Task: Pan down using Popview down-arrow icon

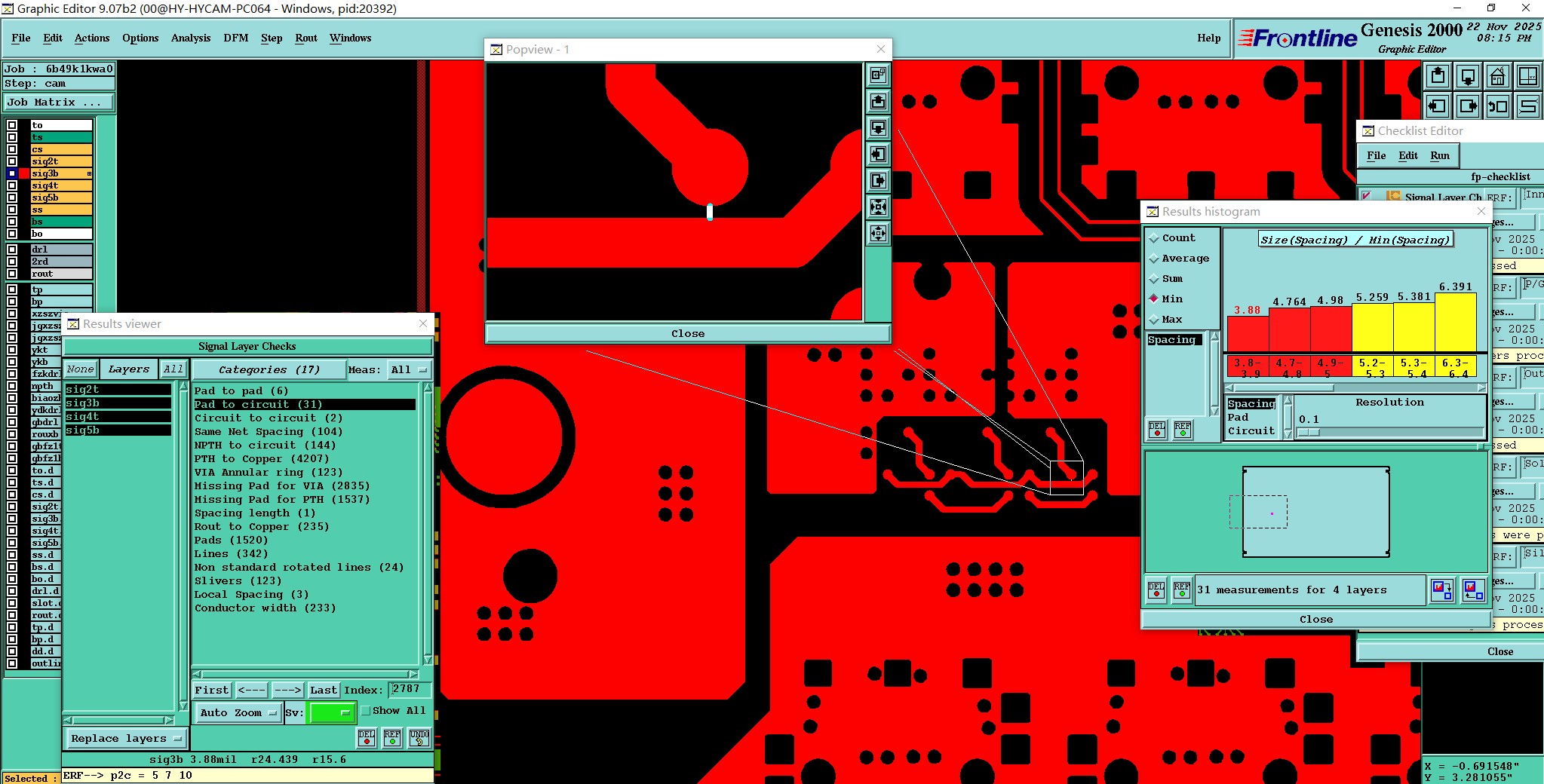Action: tap(878, 127)
